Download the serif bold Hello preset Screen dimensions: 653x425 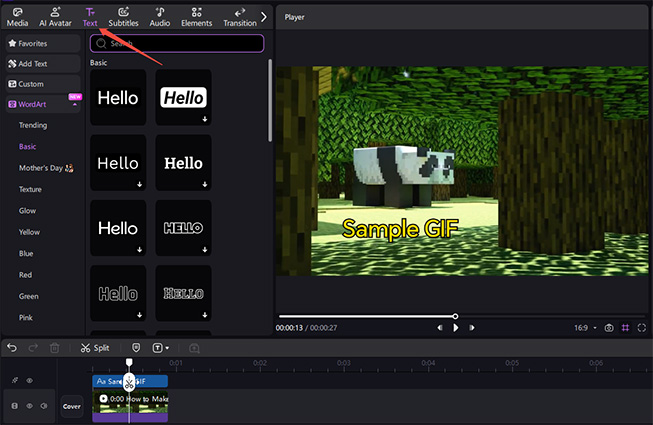pyautogui.click(x=205, y=184)
